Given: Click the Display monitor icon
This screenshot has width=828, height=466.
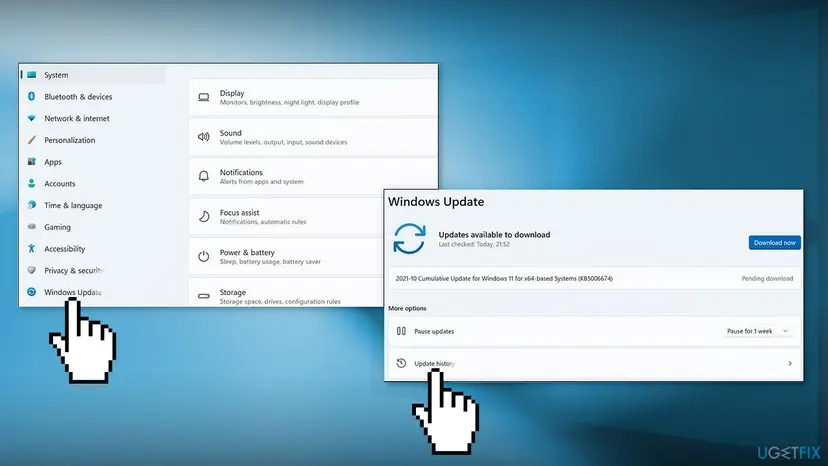Looking at the screenshot, I should [x=204, y=97].
